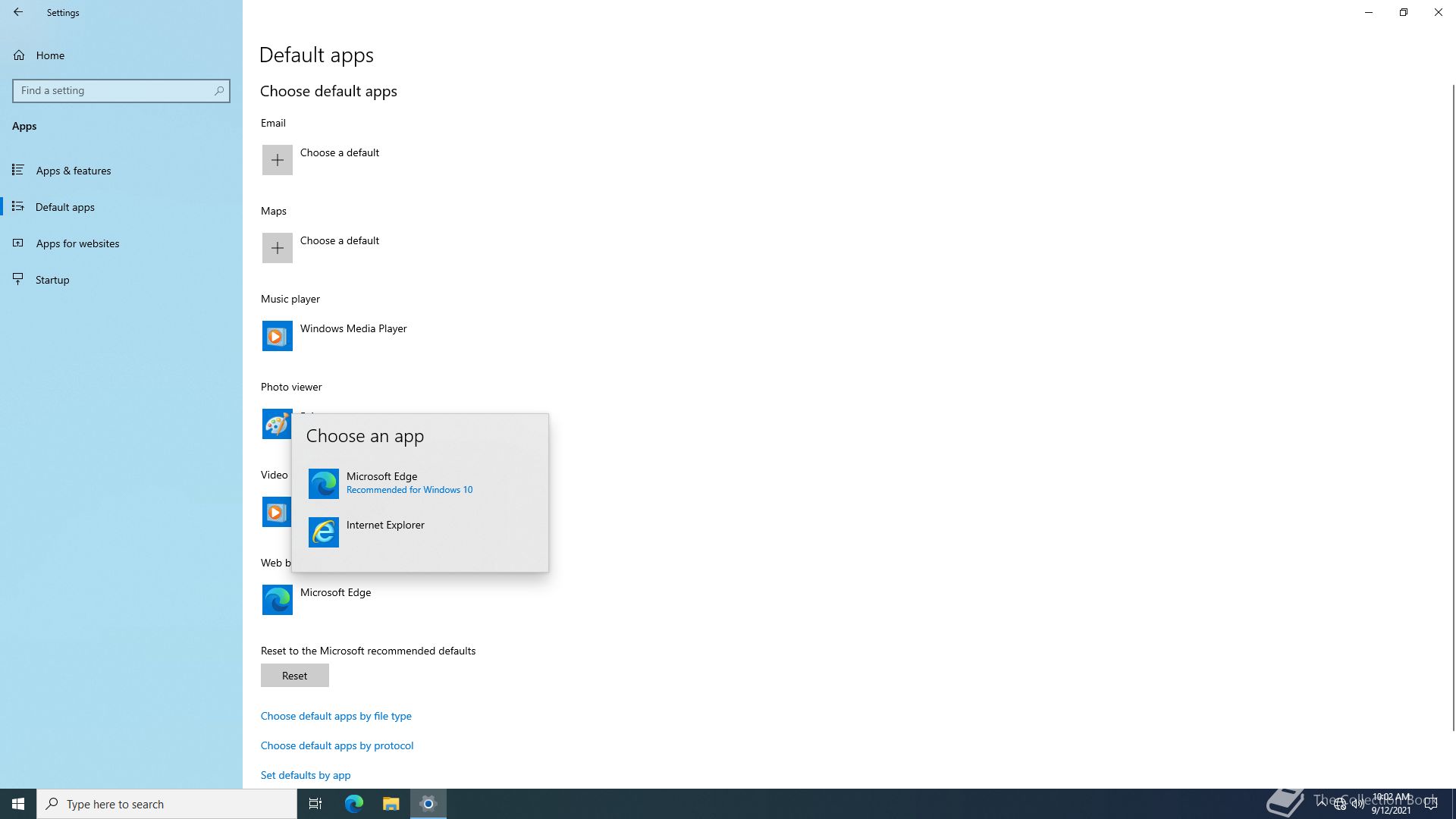This screenshot has height=819, width=1456.
Task: Open Choose default apps by protocol
Action: tap(337, 745)
